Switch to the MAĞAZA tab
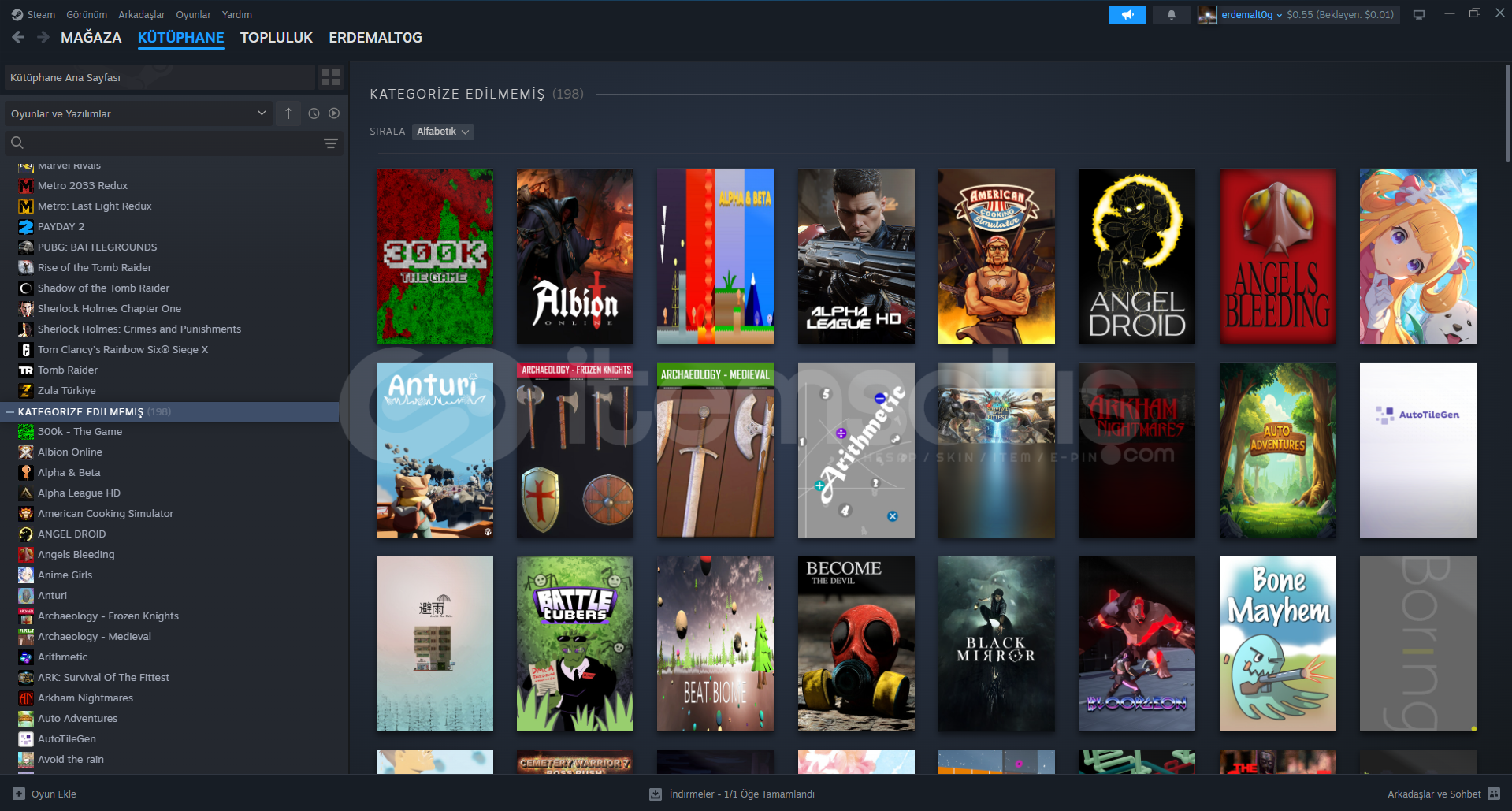The height and width of the screenshot is (811, 1512). pyautogui.click(x=91, y=37)
